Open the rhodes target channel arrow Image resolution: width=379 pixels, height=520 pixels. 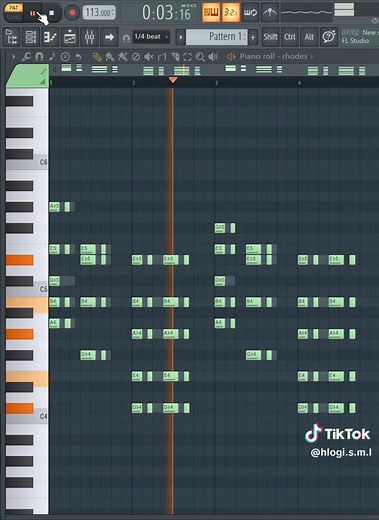pos(312,57)
